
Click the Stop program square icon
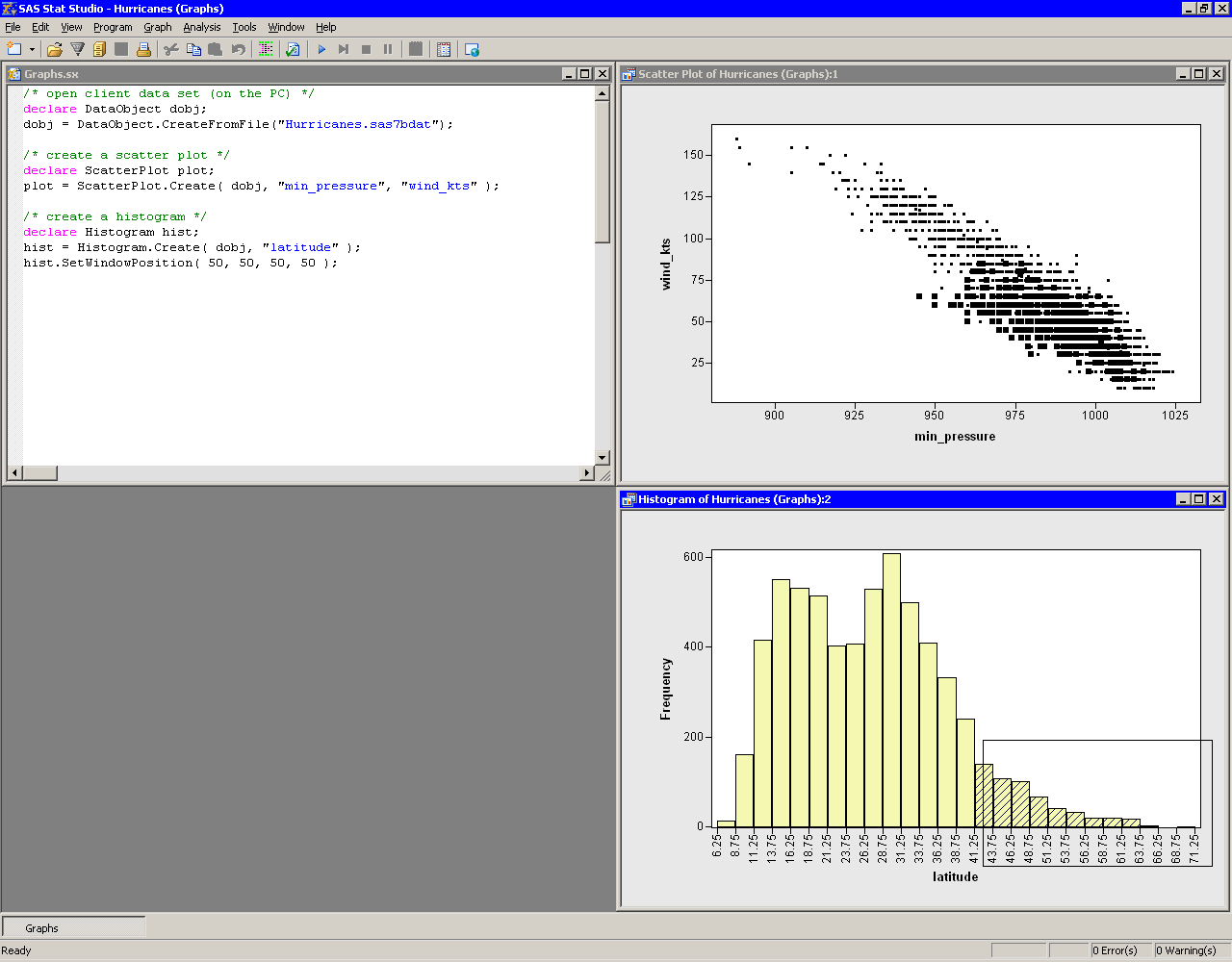366,49
